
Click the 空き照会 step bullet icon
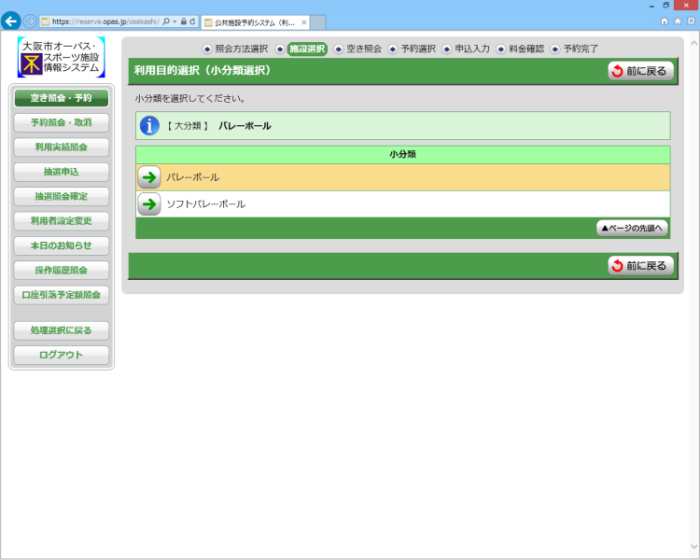[339, 49]
